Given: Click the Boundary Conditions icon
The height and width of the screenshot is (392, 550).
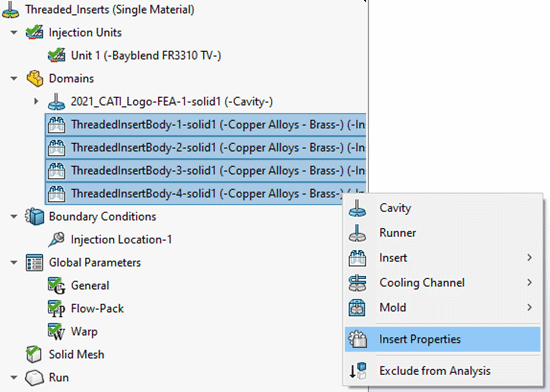Looking at the screenshot, I should (x=34, y=216).
